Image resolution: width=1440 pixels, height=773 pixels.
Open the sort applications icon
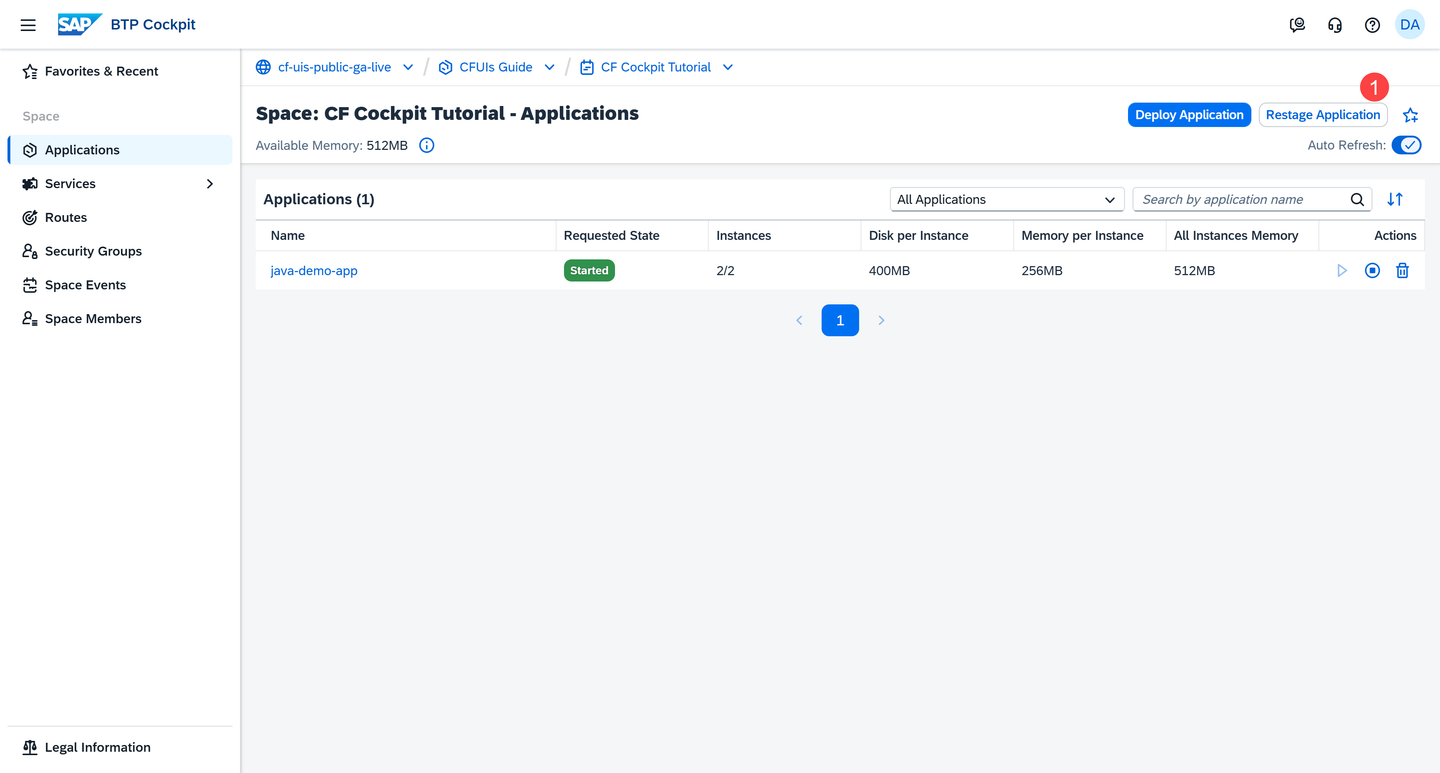1395,199
